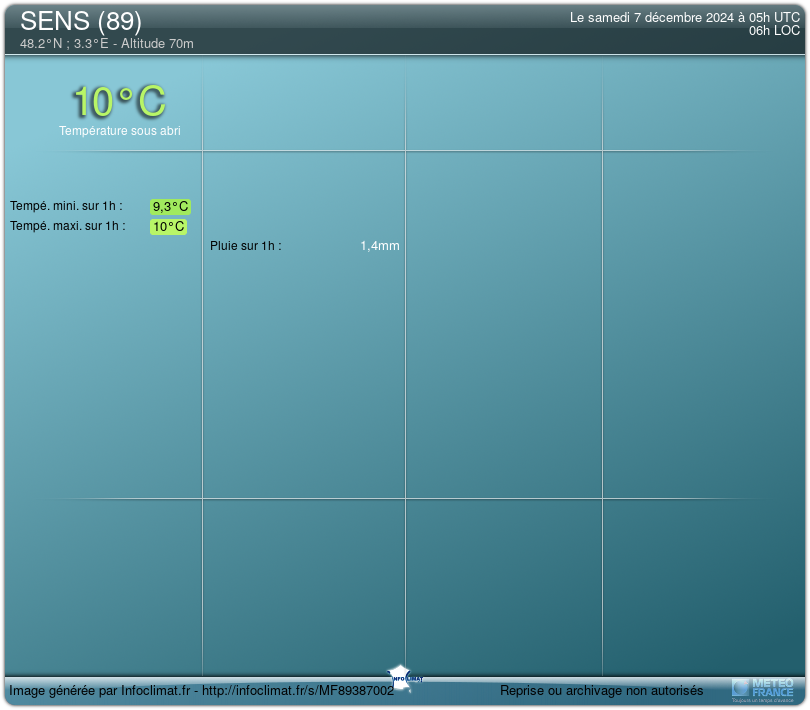Screen dimensions: 810x710
Task: Click the green 9,3°C minimum temperature badge
Action: (x=170, y=207)
